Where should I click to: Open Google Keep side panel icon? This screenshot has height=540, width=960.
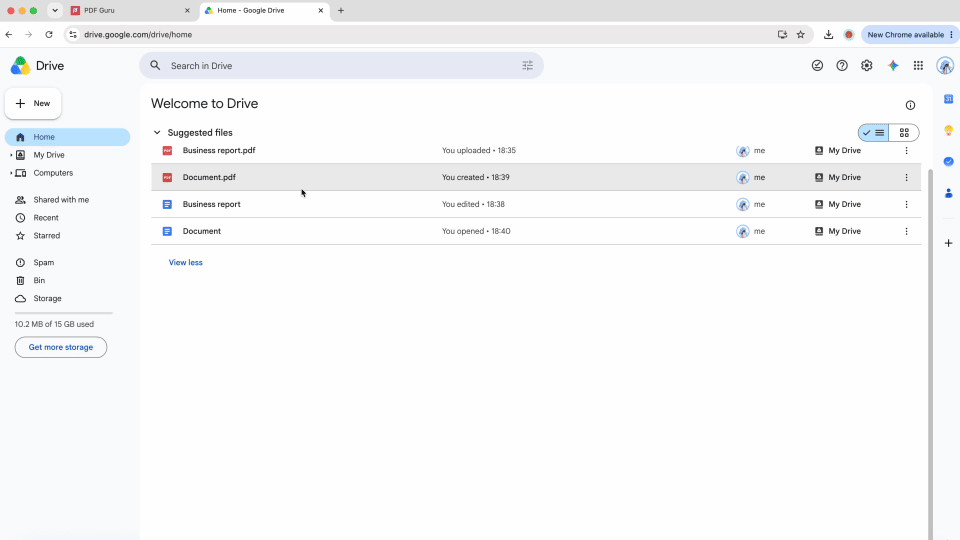(x=948, y=130)
